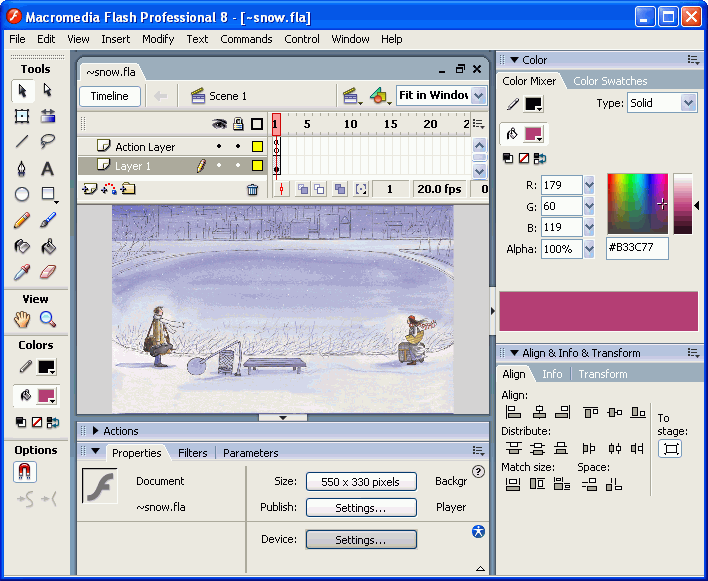Screen dimensions: 708x581
Task: Select the Text tool
Action: (47, 169)
